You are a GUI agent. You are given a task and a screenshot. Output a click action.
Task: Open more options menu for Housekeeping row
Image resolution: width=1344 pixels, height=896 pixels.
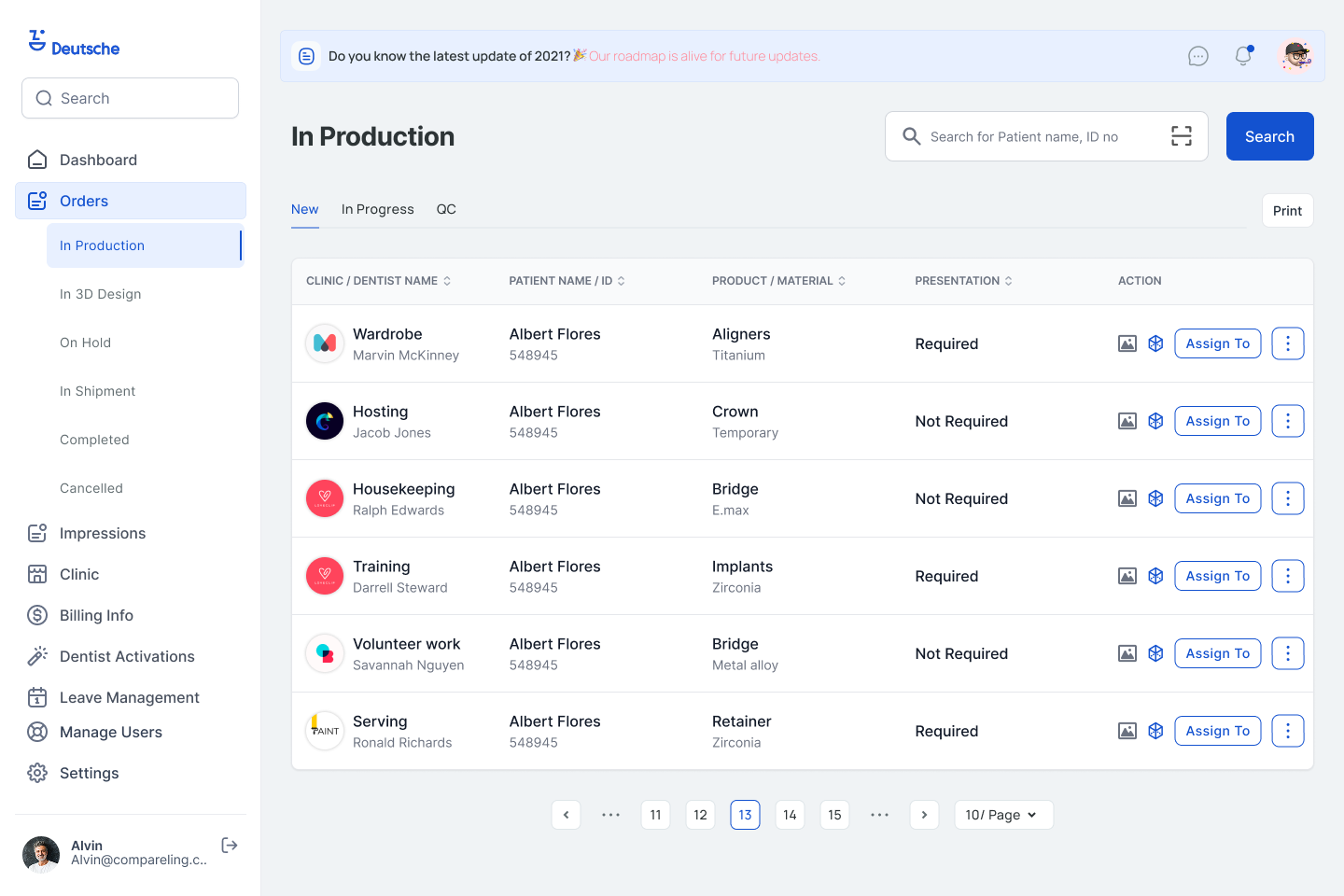[x=1288, y=498]
